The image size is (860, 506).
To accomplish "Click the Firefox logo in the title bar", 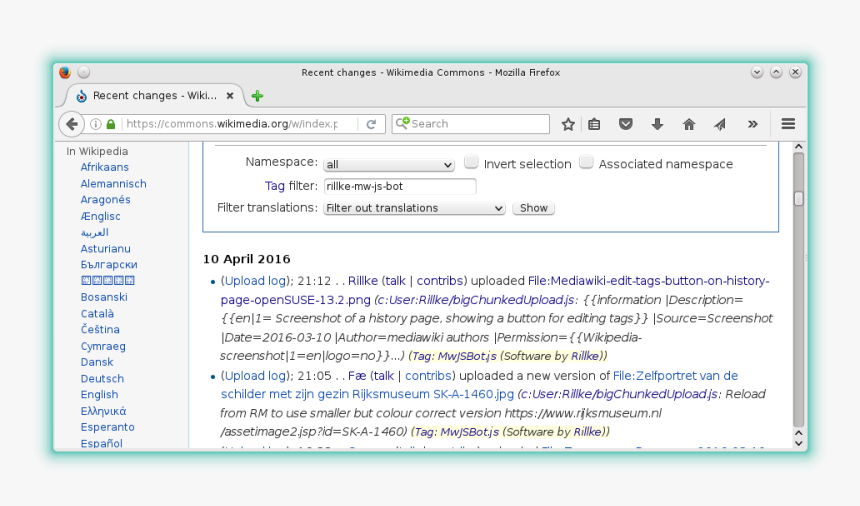I will [x=65, y=72].
